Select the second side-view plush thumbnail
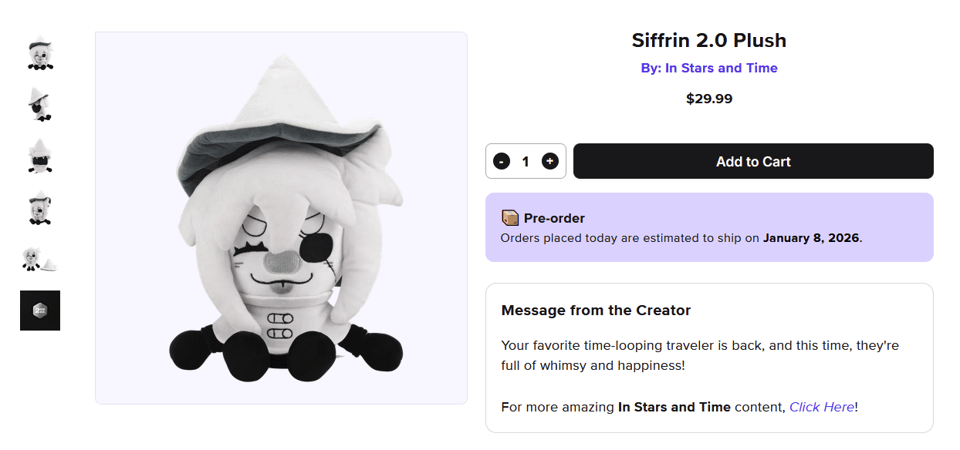Image resolution: width=960 pixels, height=450 pixels. (40, 104)
